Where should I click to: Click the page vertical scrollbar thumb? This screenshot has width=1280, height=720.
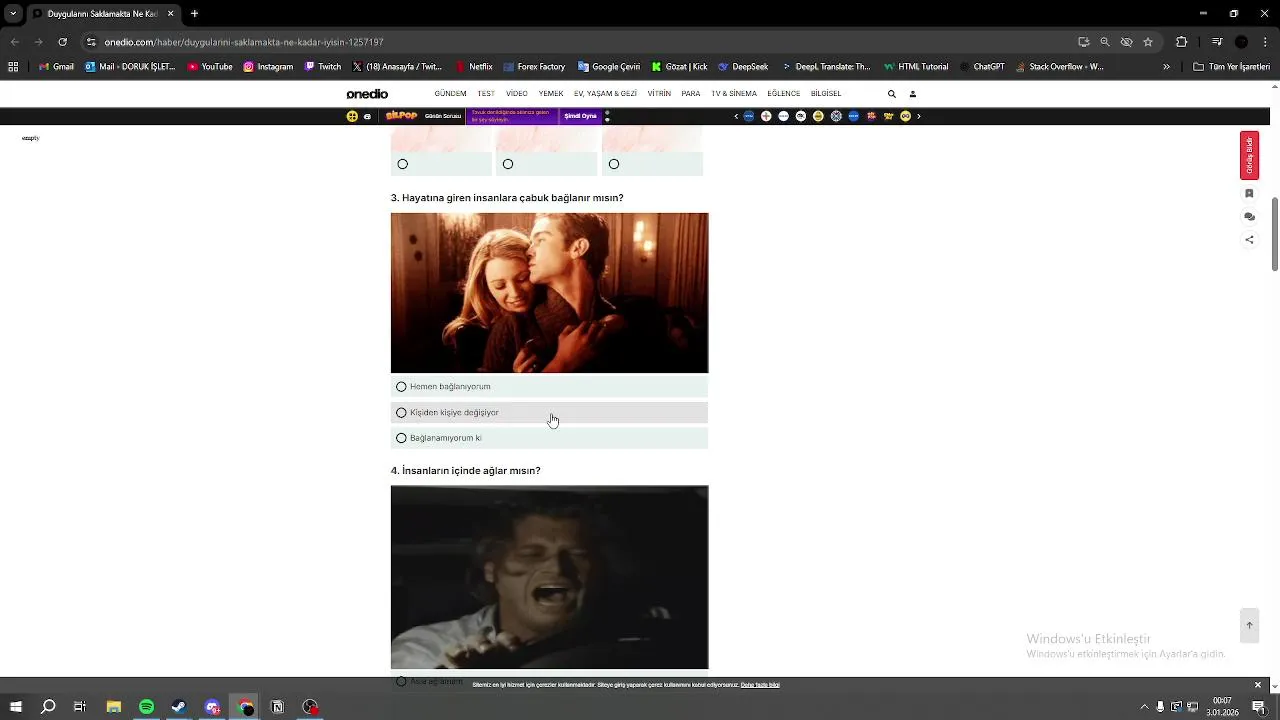coord(1275,233)
